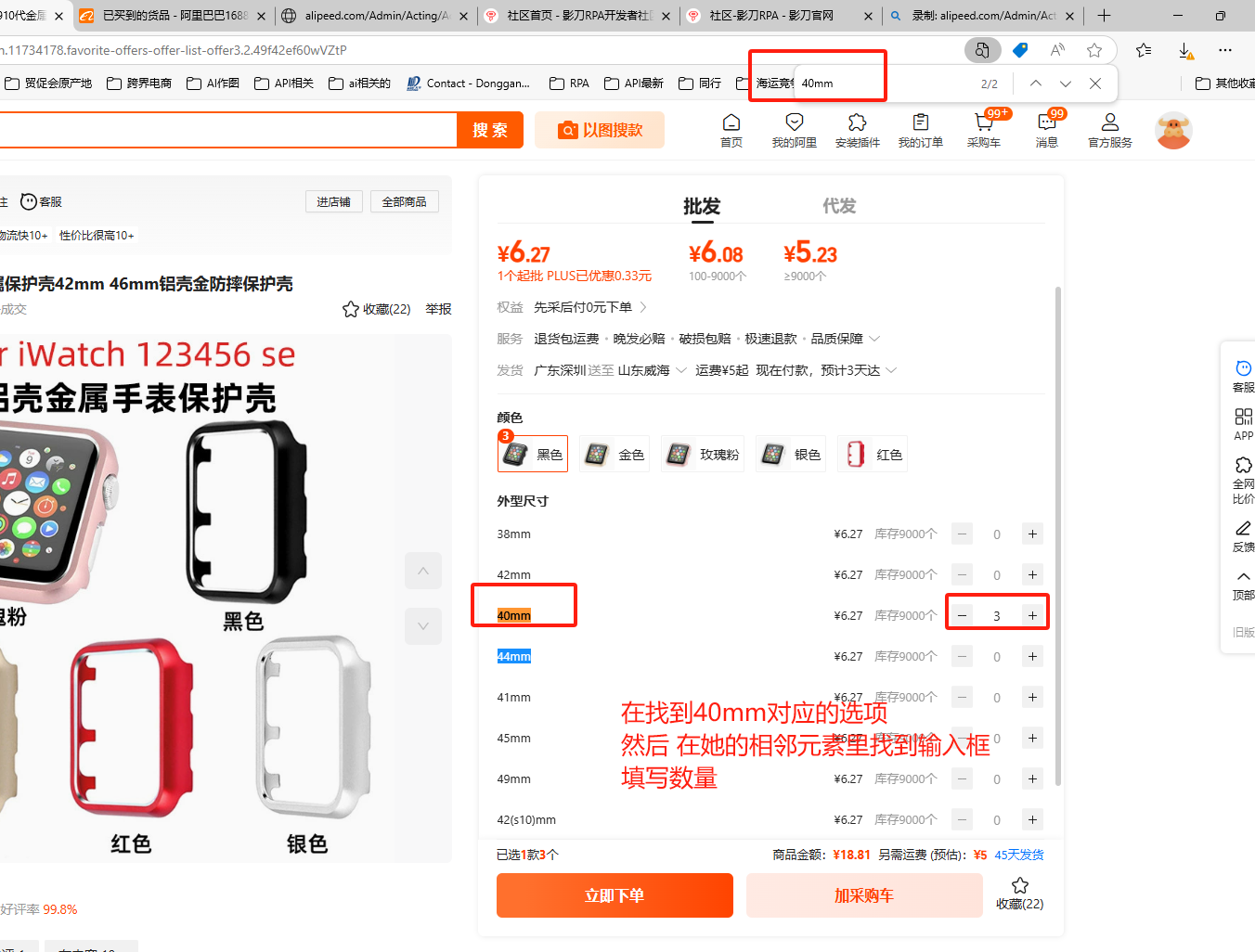The width and height of the screenshot is (1255, 952).
Task: Open a new browser tab
Action: pos(1104,16)
